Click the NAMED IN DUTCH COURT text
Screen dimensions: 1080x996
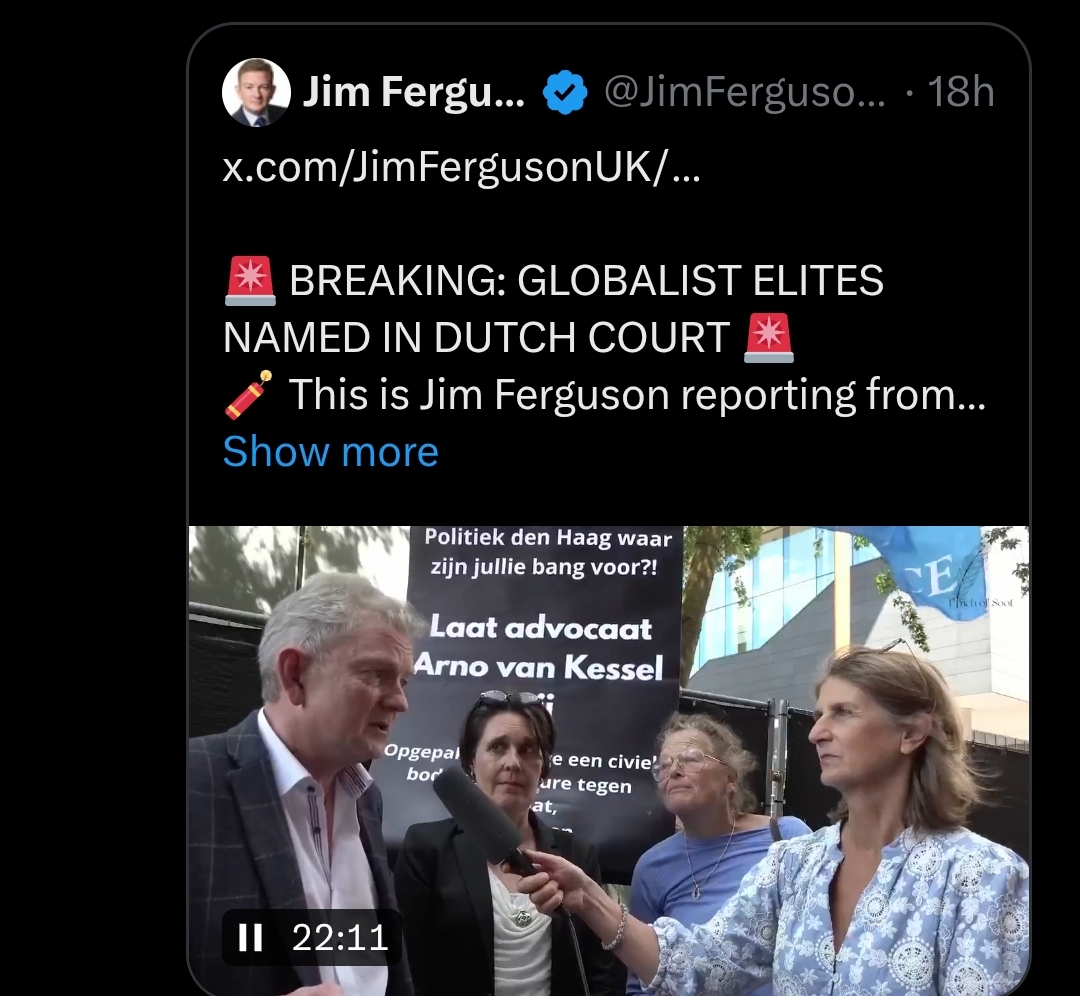point(476,338)
